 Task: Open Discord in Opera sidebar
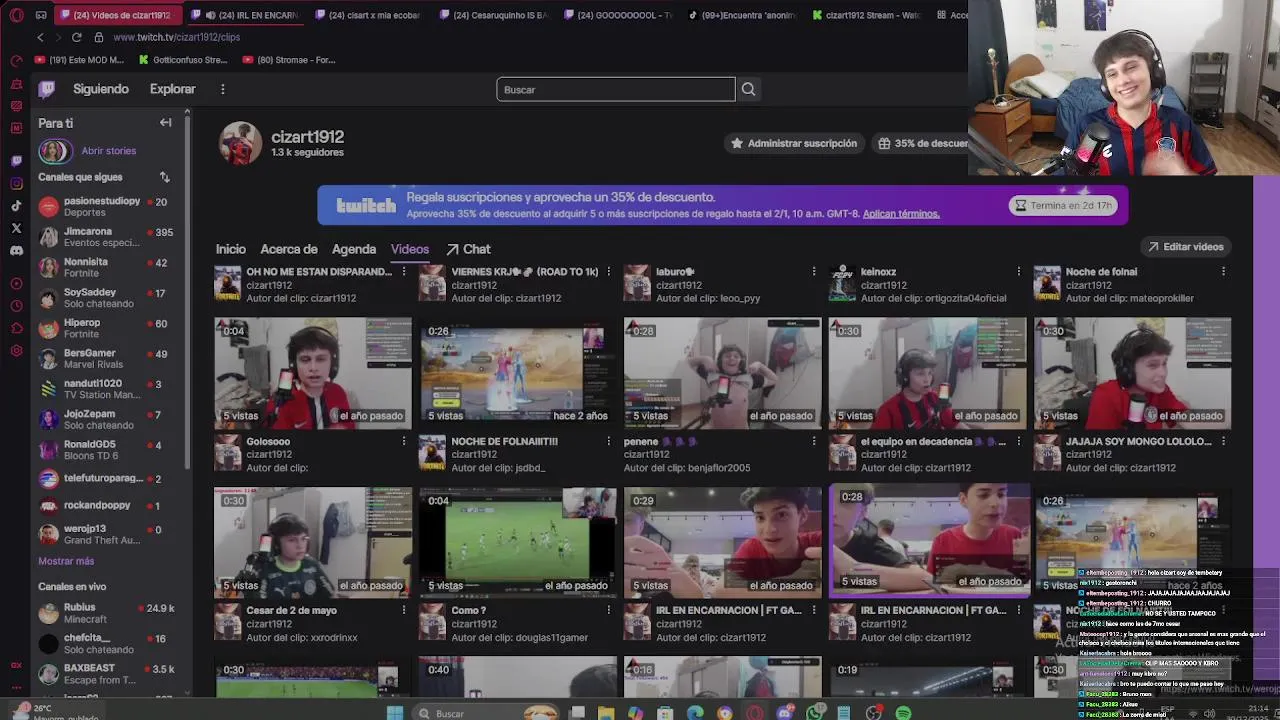click(x=16, y=251)
